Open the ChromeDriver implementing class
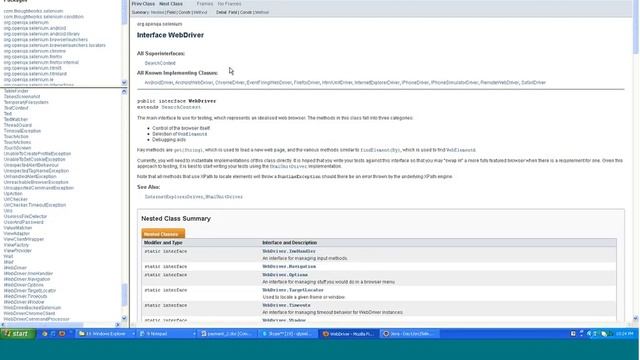Screen dimensions: 640x360 [230, 82]
